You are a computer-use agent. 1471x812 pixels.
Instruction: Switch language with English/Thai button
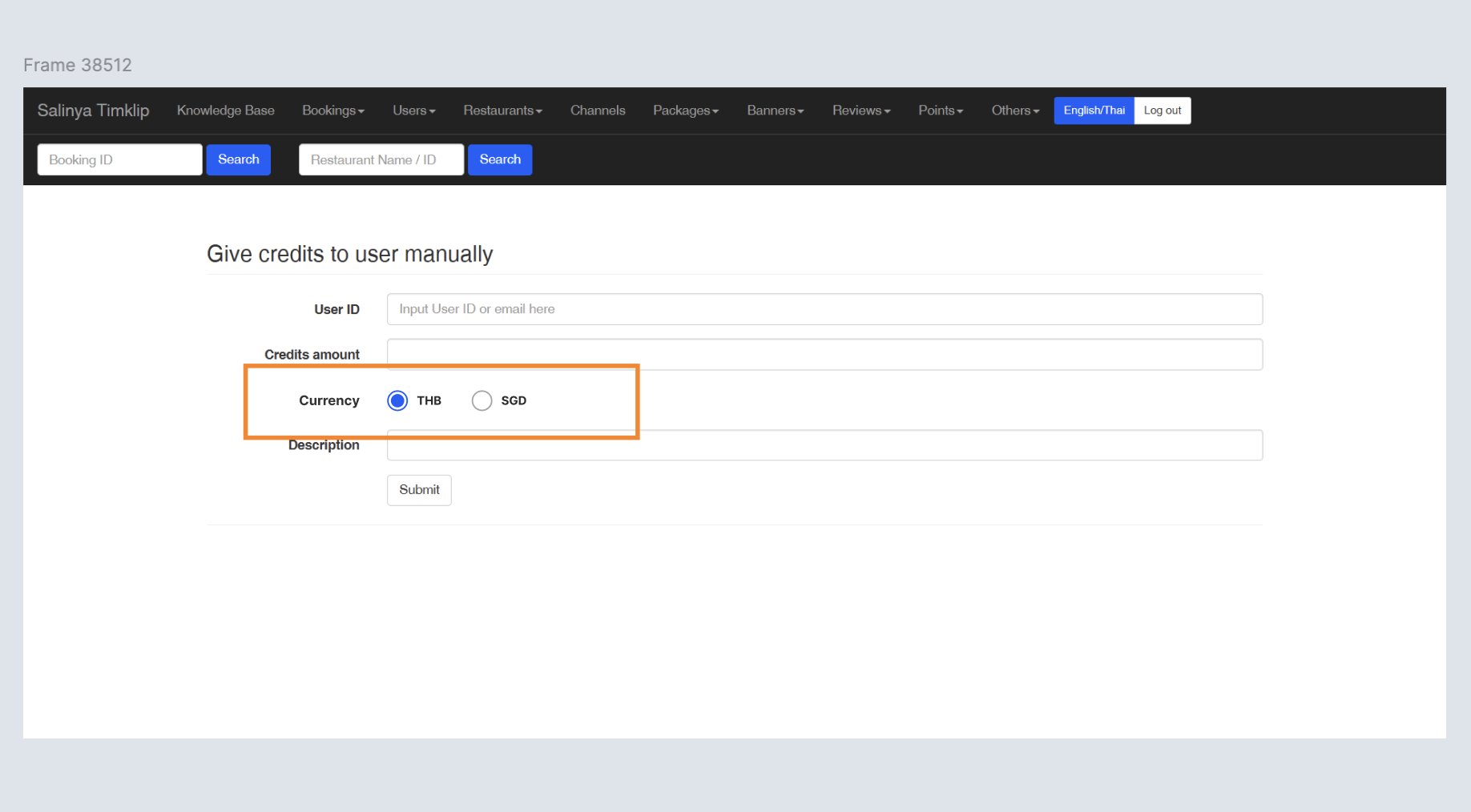(x=1093, y=111)
